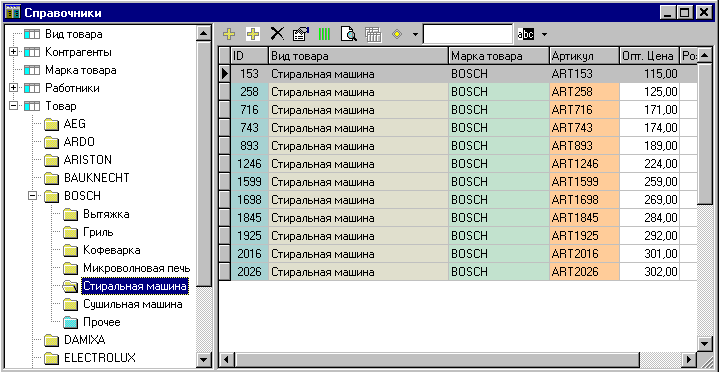The image size is (719, 372).
Task: Click the table icon beside Вид товара
Action: point(32,34)
